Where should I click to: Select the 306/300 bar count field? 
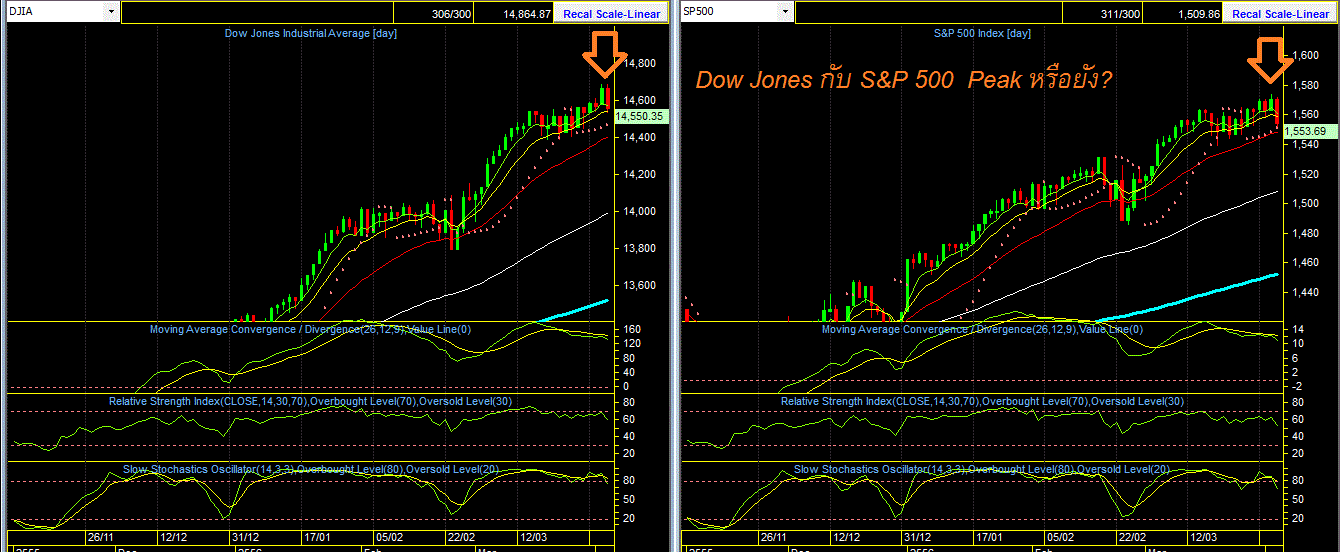[x=434, y=14]
